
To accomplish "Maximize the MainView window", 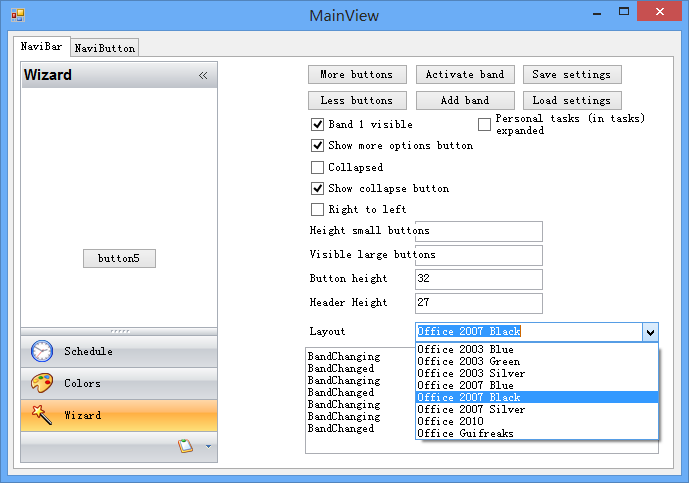I will (624, 12).
